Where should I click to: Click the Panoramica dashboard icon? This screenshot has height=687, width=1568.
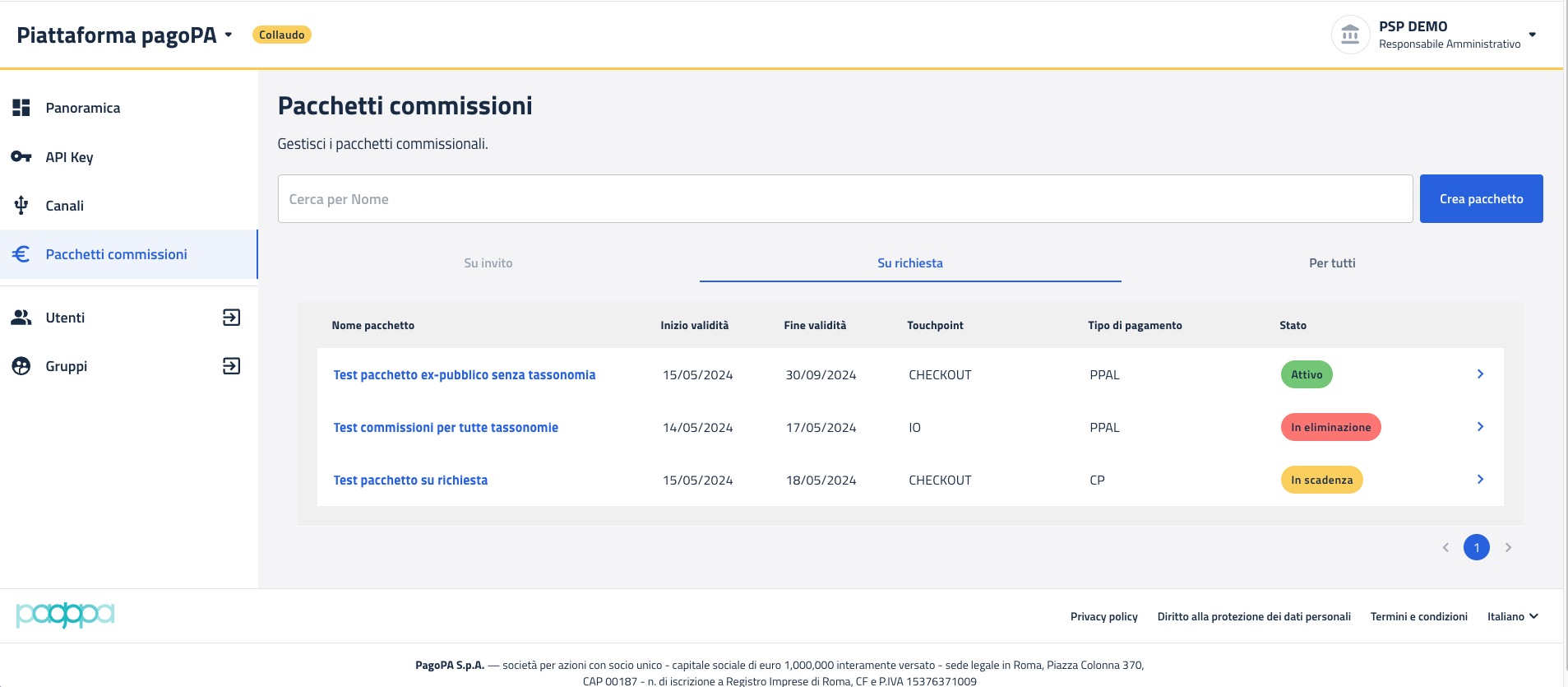tap(21, 108)
